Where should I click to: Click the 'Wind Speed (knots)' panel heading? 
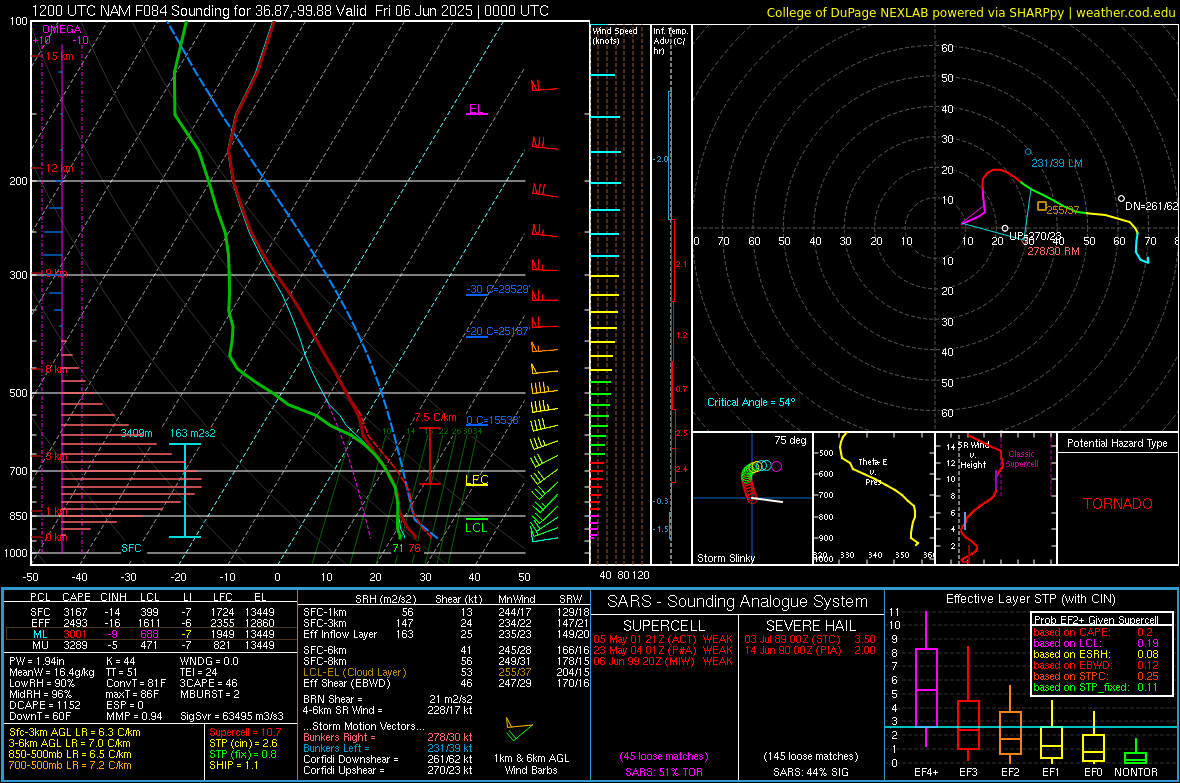tap(615, 35)
